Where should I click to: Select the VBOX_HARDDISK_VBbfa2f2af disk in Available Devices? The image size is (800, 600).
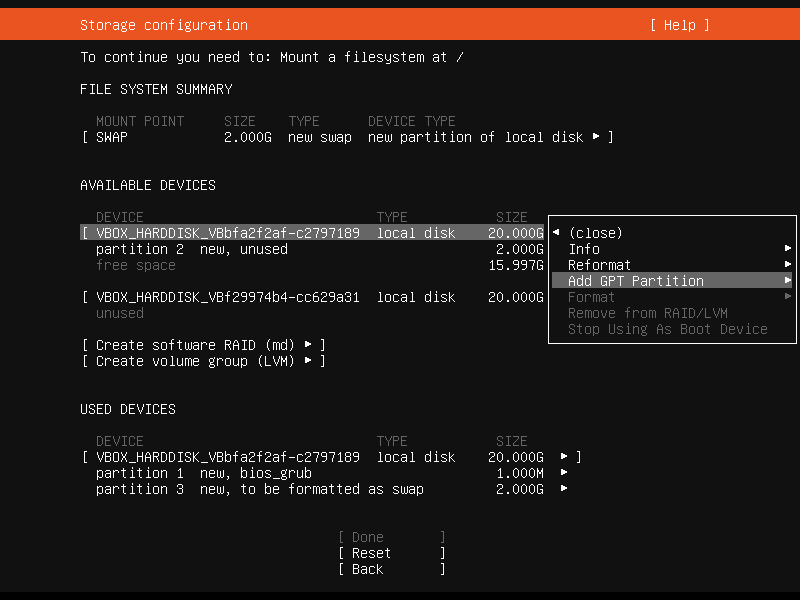point(312,233)
